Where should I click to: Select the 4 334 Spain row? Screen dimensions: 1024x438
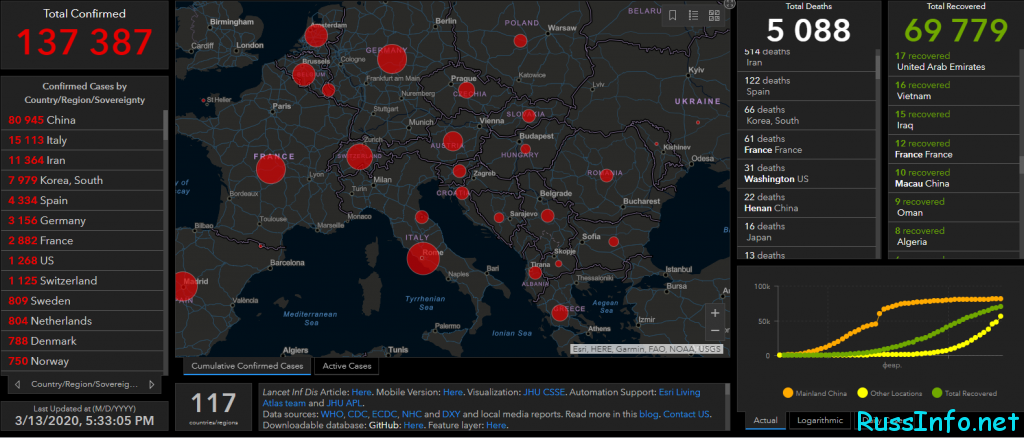click(83, 200)
